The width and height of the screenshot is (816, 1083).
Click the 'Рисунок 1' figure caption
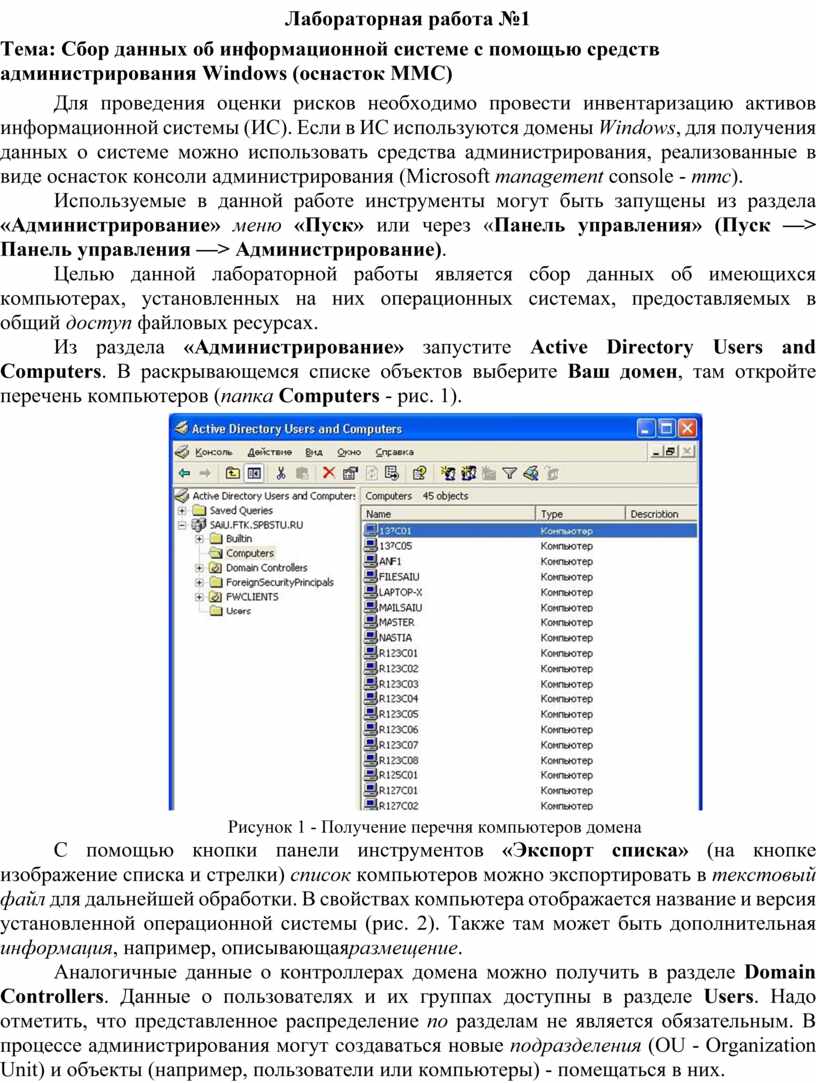435,826
